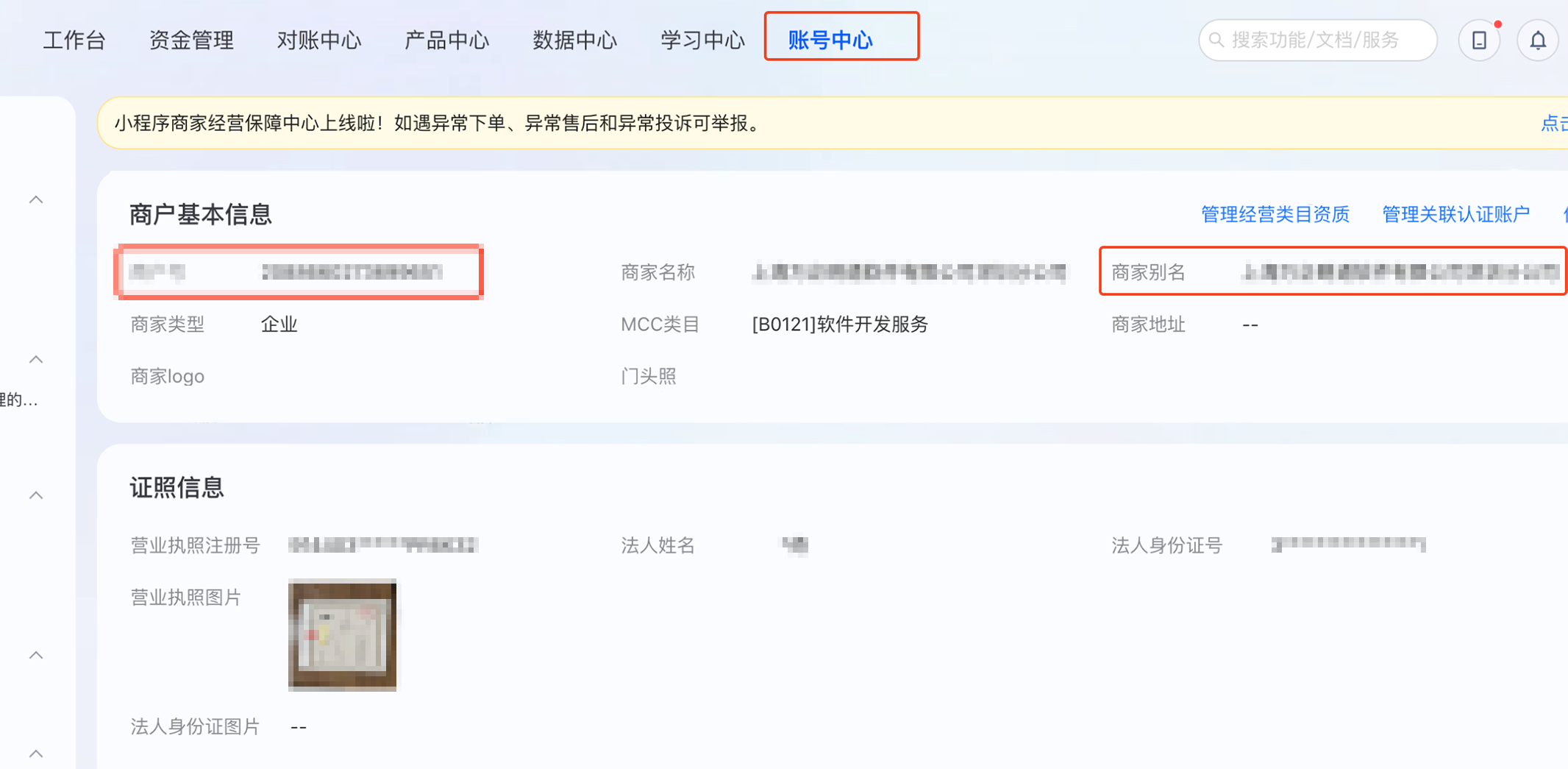Click the blue link in the yellow banner

coord(1554,123)
